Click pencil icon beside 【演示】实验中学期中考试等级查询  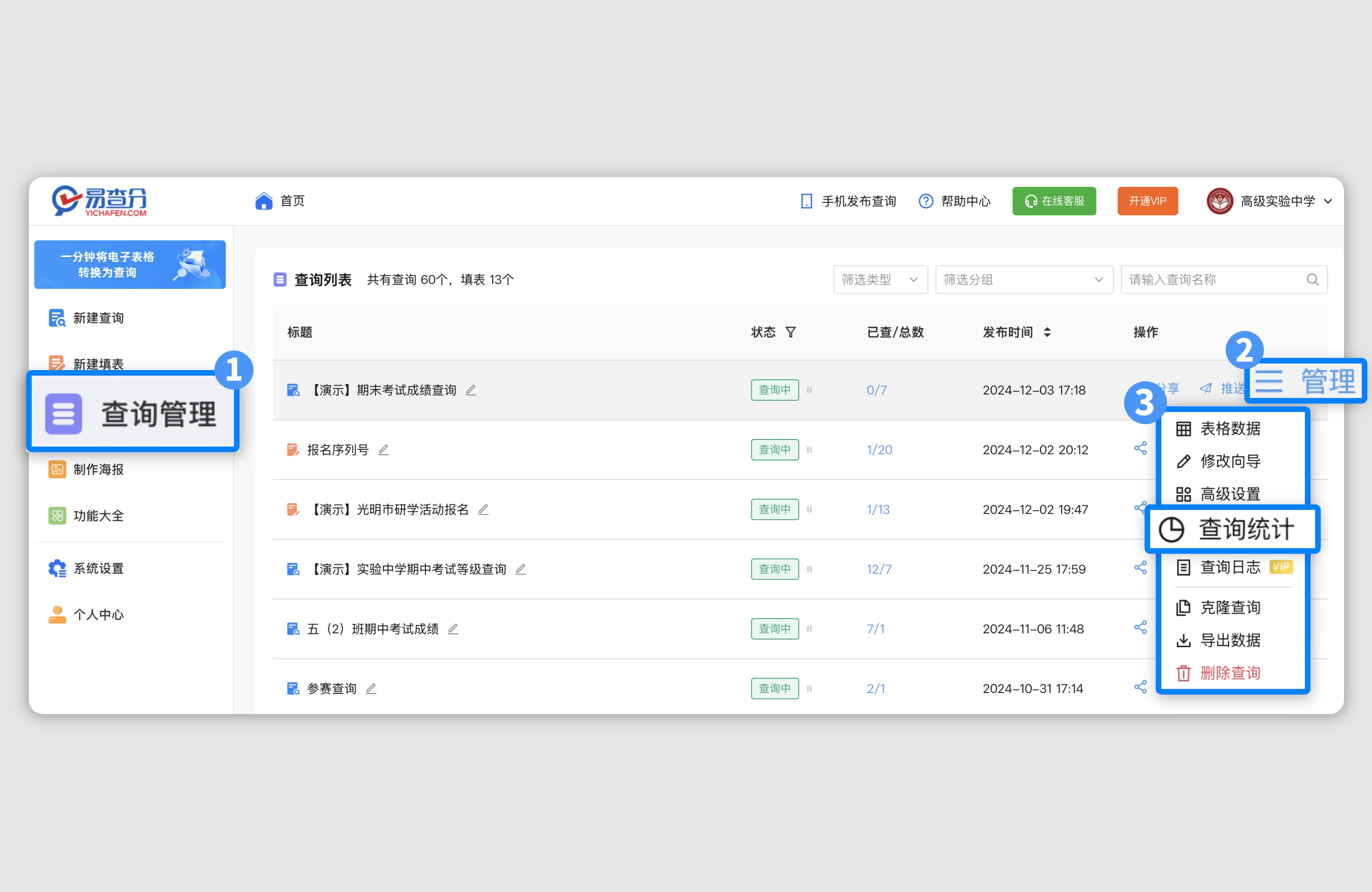point(521,569)
